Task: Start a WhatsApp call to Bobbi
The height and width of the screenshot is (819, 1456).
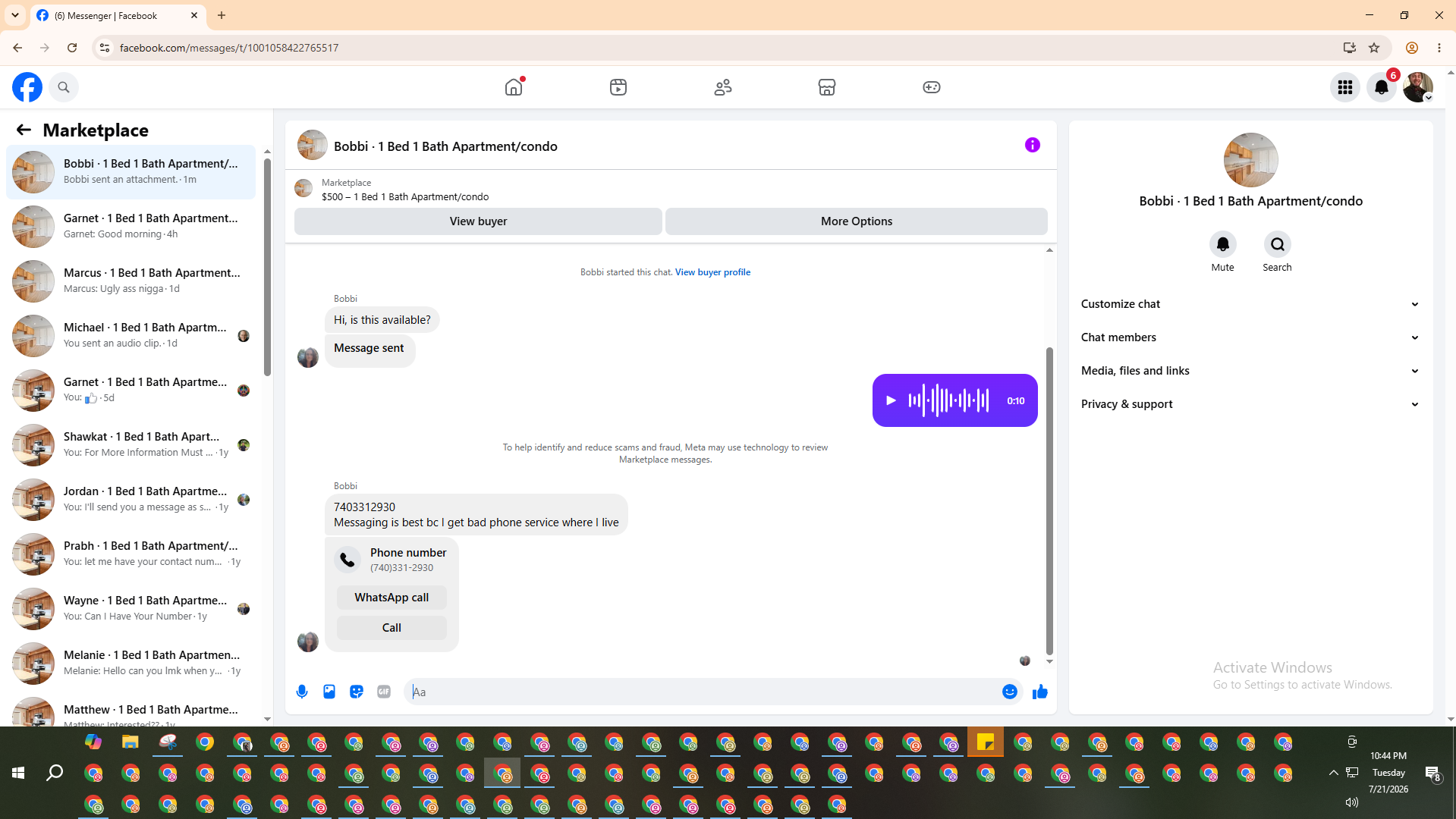Action: point(392,598)
